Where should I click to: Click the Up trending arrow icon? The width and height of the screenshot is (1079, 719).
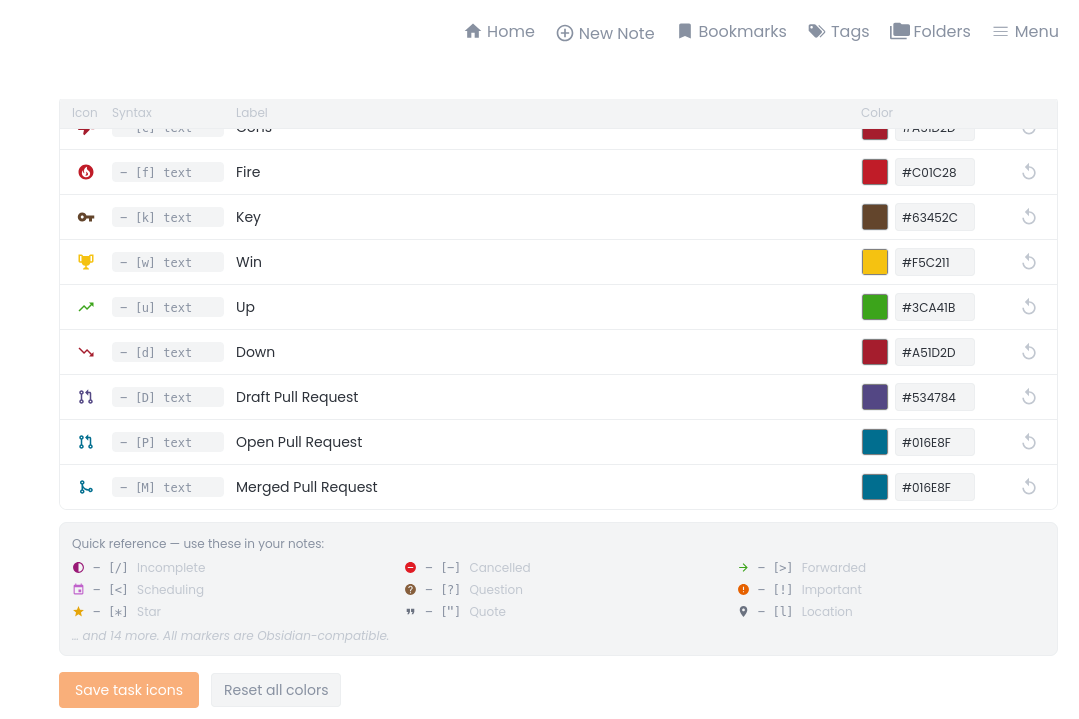(x=86, y=307)
